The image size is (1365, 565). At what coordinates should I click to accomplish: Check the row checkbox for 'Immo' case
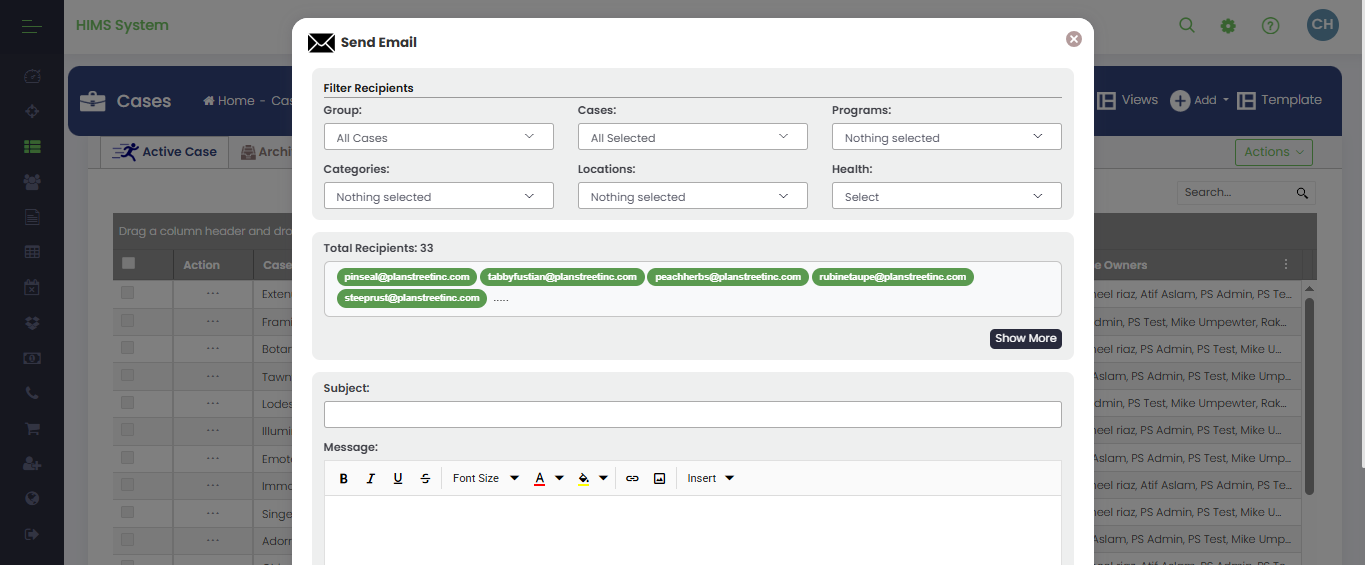(127, 485)
